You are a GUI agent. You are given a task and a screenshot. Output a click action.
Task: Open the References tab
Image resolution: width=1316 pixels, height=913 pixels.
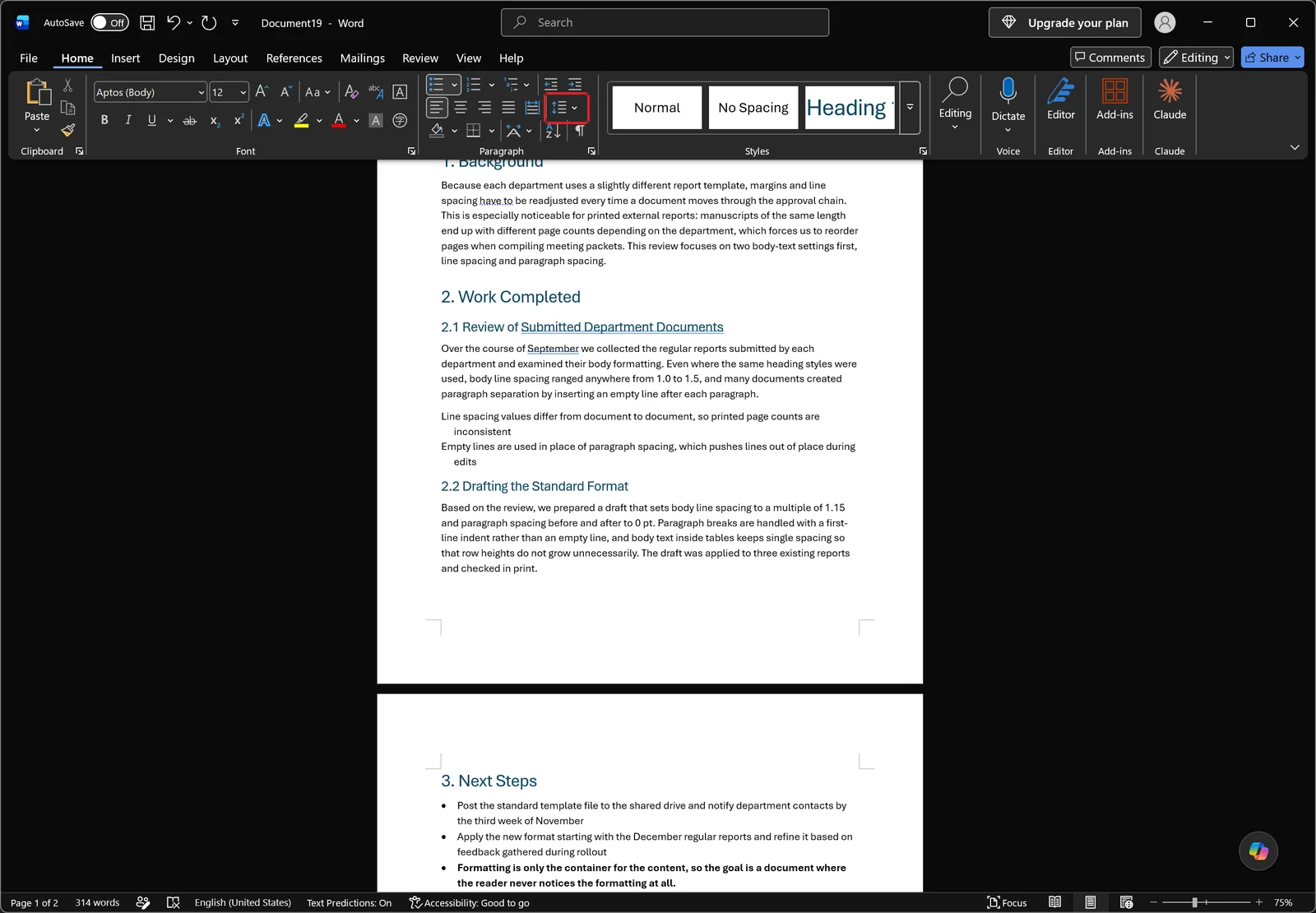294,58
